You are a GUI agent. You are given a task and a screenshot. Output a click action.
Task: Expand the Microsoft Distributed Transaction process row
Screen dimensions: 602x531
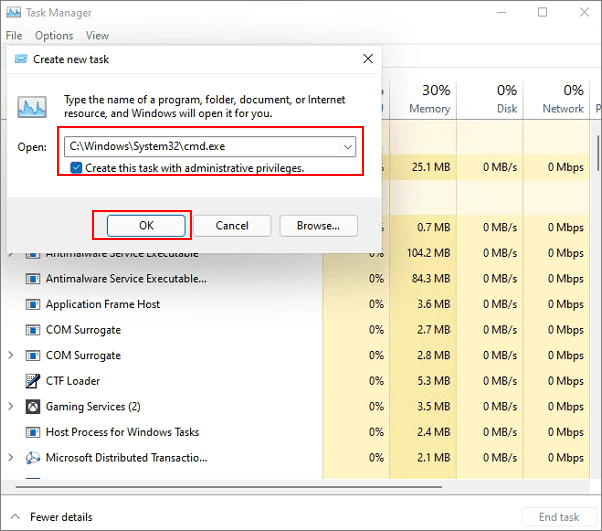pyautogui.click(x=11, y=458)
